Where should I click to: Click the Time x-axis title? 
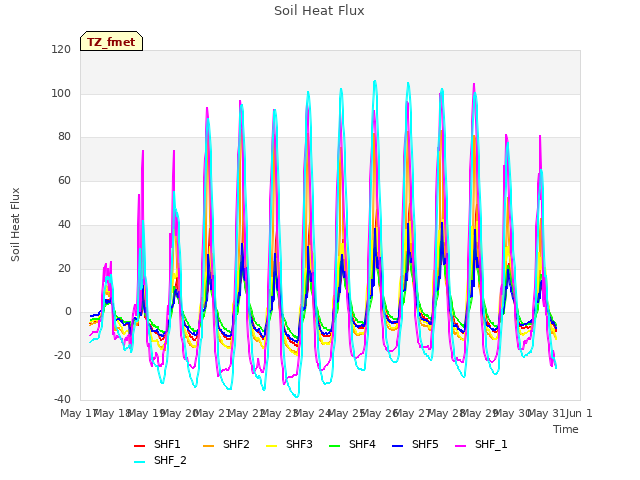tap(566, 429)
